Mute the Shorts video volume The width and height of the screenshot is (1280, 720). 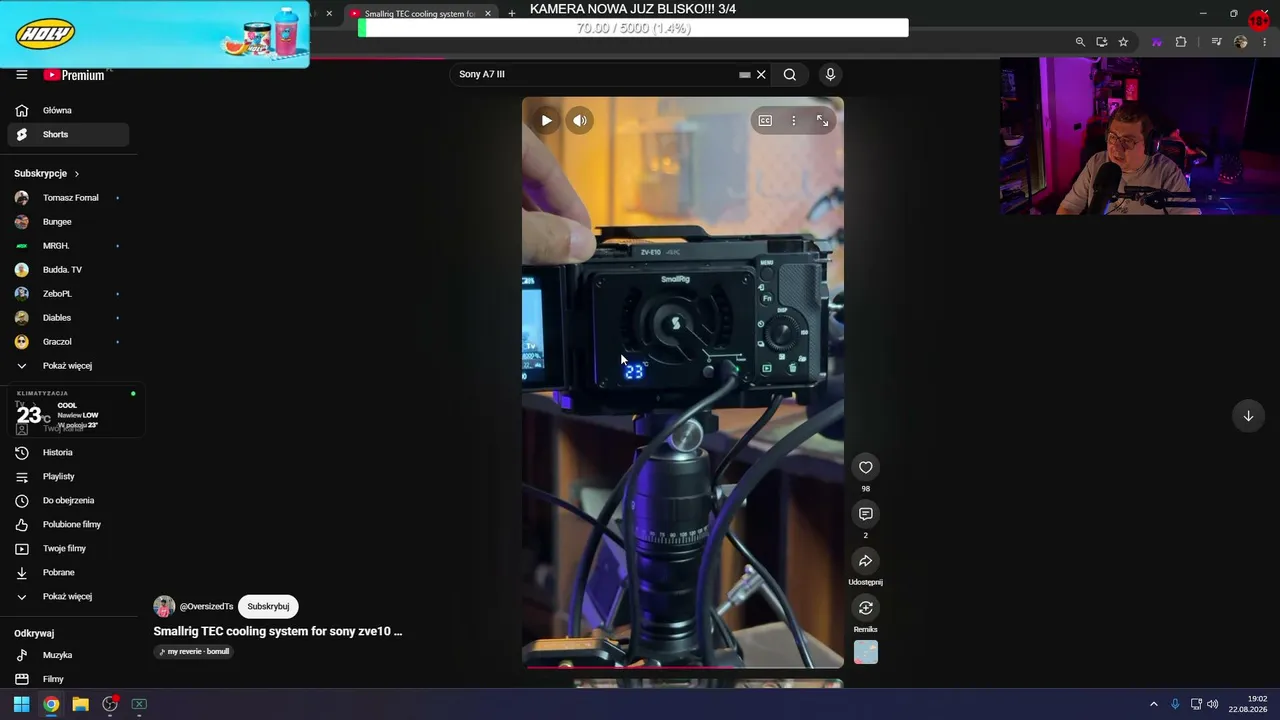click(580, 121)
